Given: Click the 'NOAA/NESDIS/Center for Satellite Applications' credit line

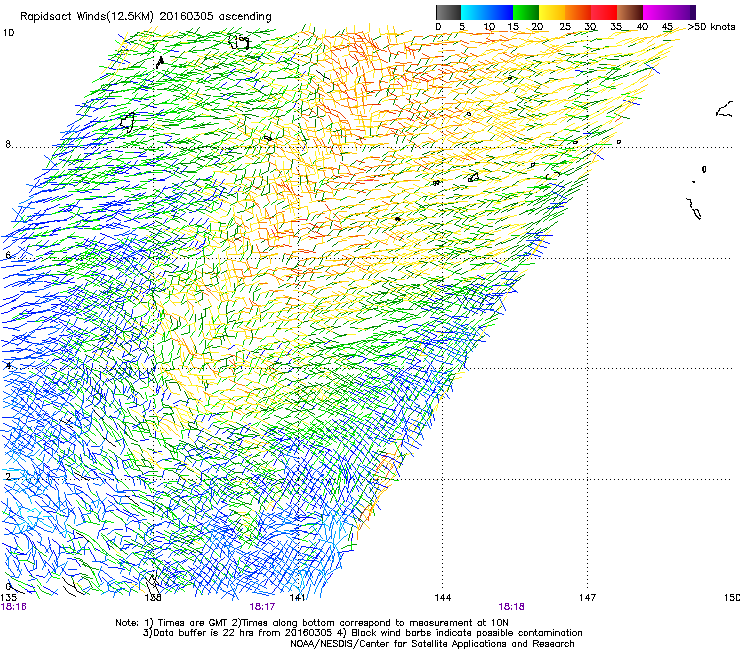Looking at the screenshot, I should (x=432, y=644).
